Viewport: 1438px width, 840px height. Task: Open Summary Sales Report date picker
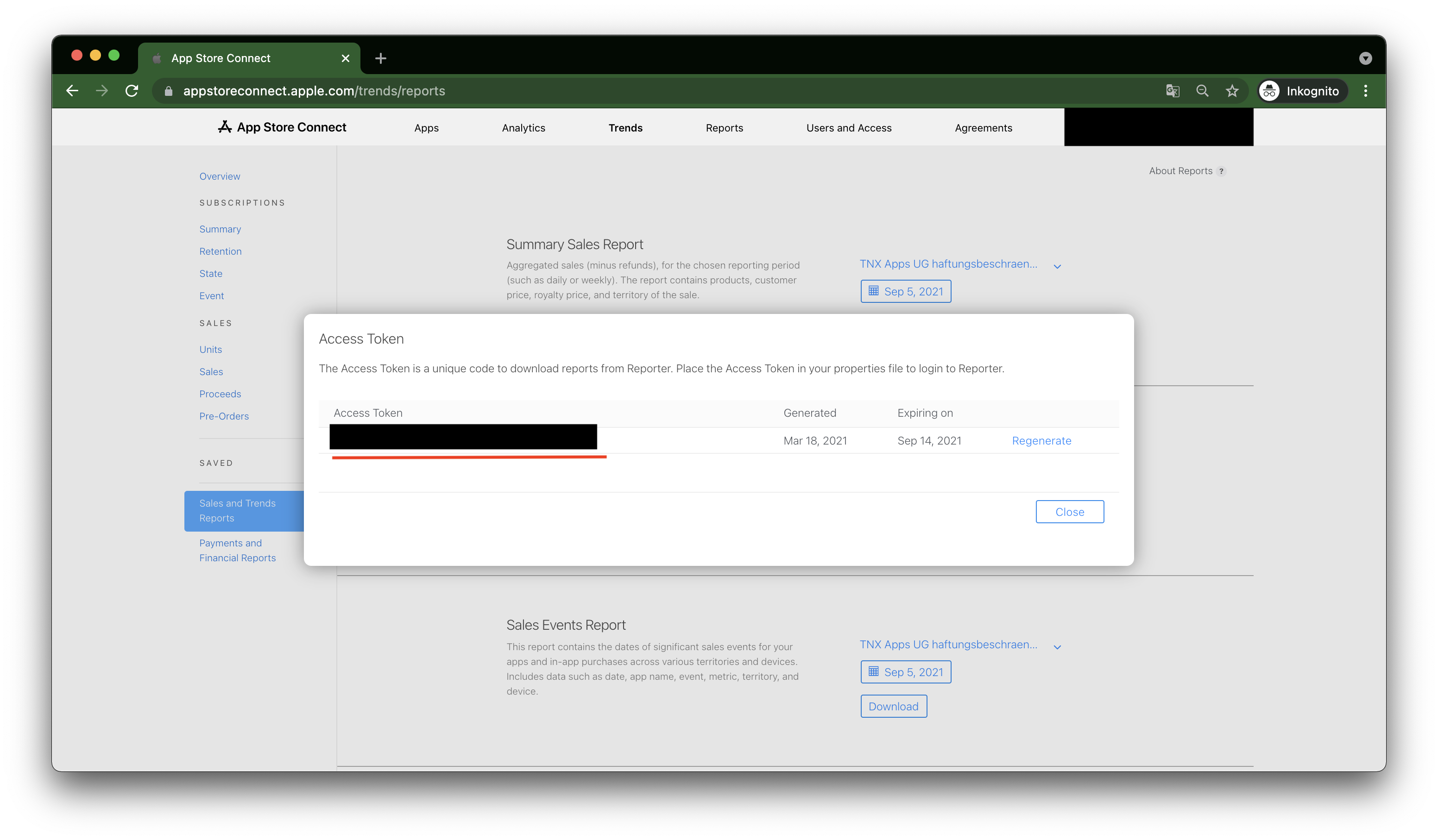906,291
